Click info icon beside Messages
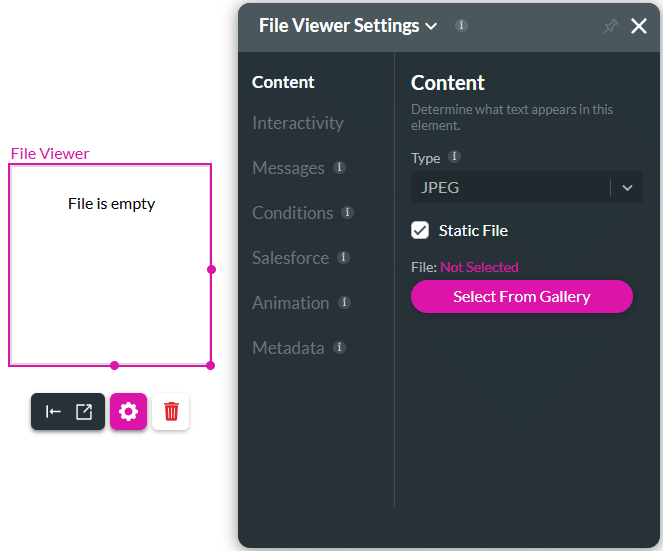The image size is (663, 551). (339, 167)
